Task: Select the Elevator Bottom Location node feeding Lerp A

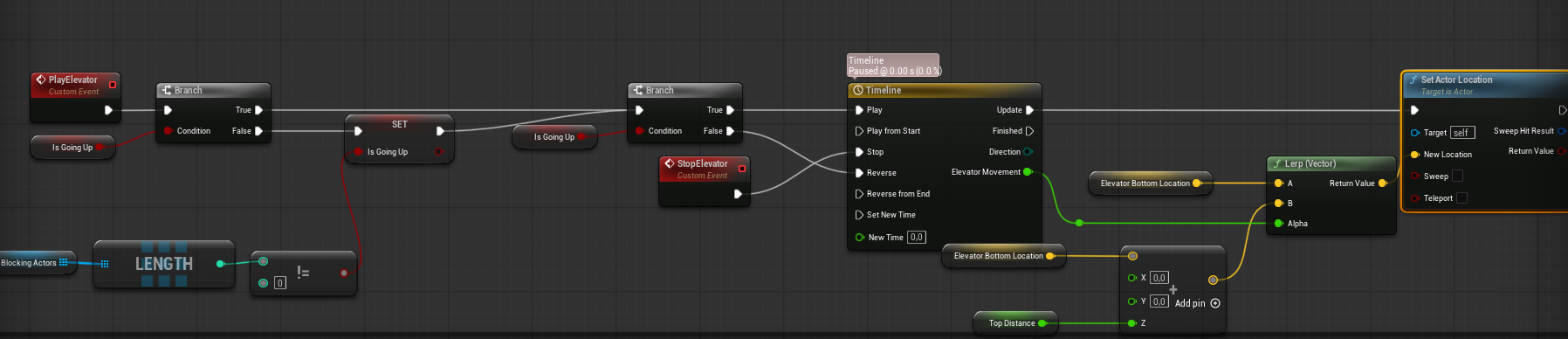Action: [x=1150, y=183]
